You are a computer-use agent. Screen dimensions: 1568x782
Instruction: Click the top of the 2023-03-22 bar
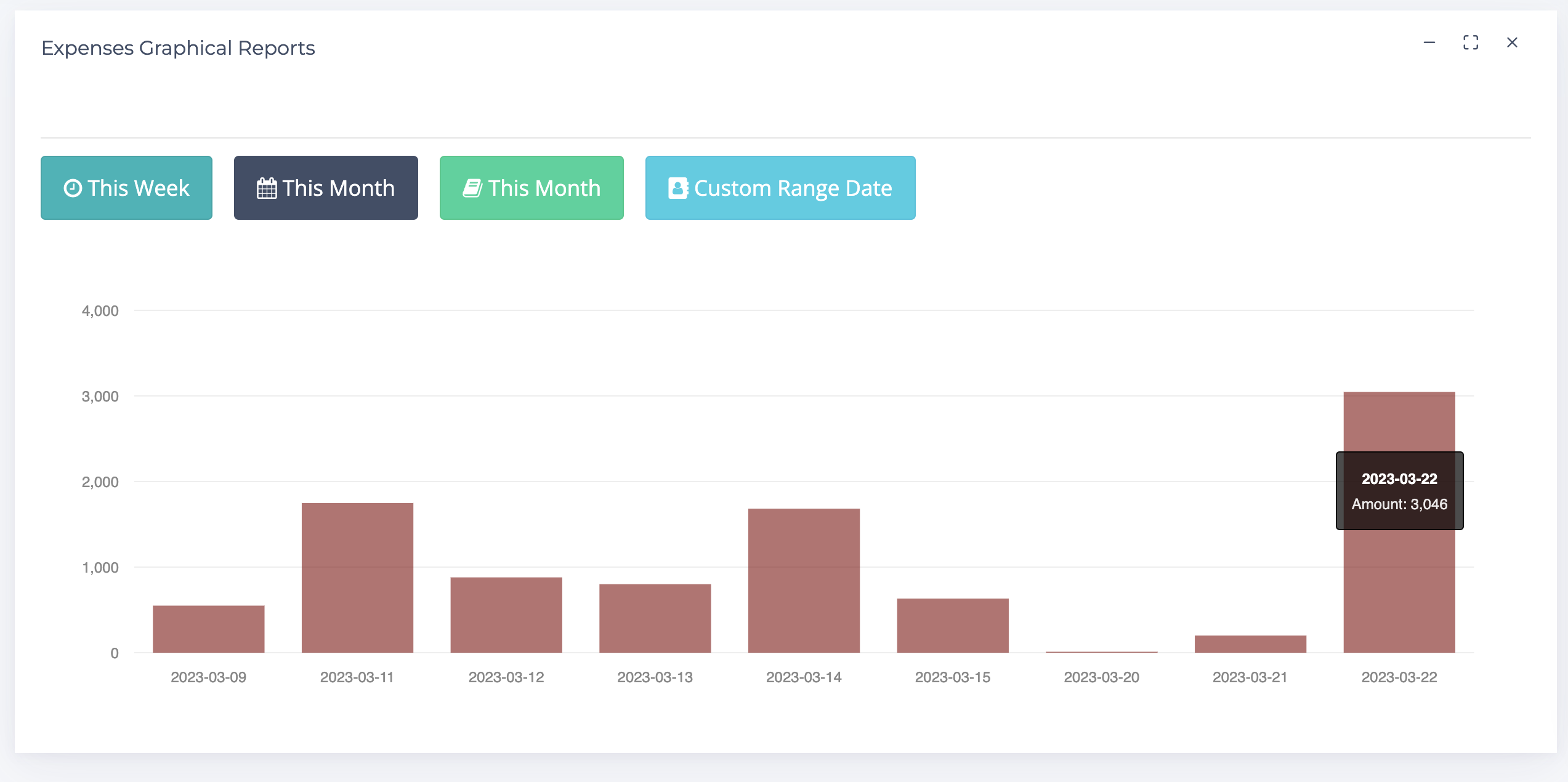point(1399,400)
